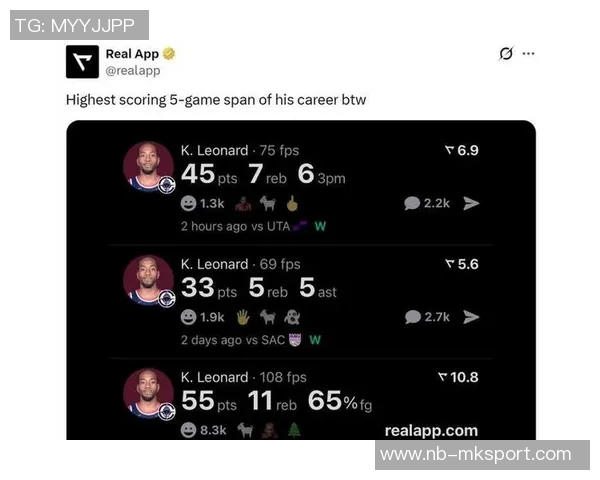Click the gold verified badge next to Real App
Image resolution: width=600 pixels, height=480 pixels.
tap(169, 54)
